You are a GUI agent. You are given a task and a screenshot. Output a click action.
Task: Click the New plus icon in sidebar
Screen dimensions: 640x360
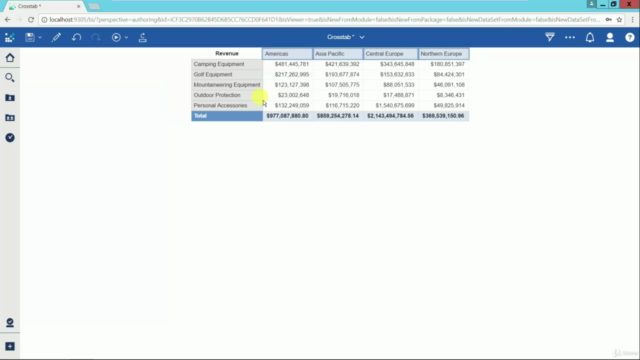pos(10,346)
